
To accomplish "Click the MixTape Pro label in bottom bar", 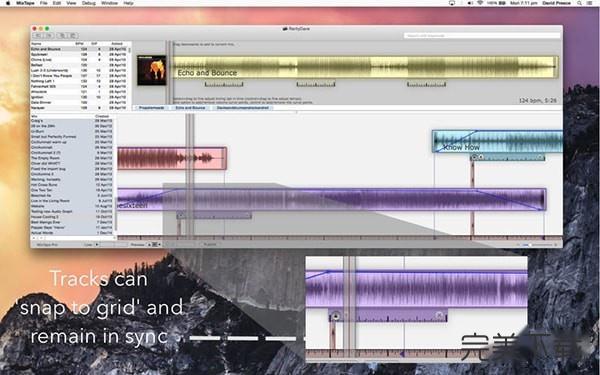I will click(47, 245).
